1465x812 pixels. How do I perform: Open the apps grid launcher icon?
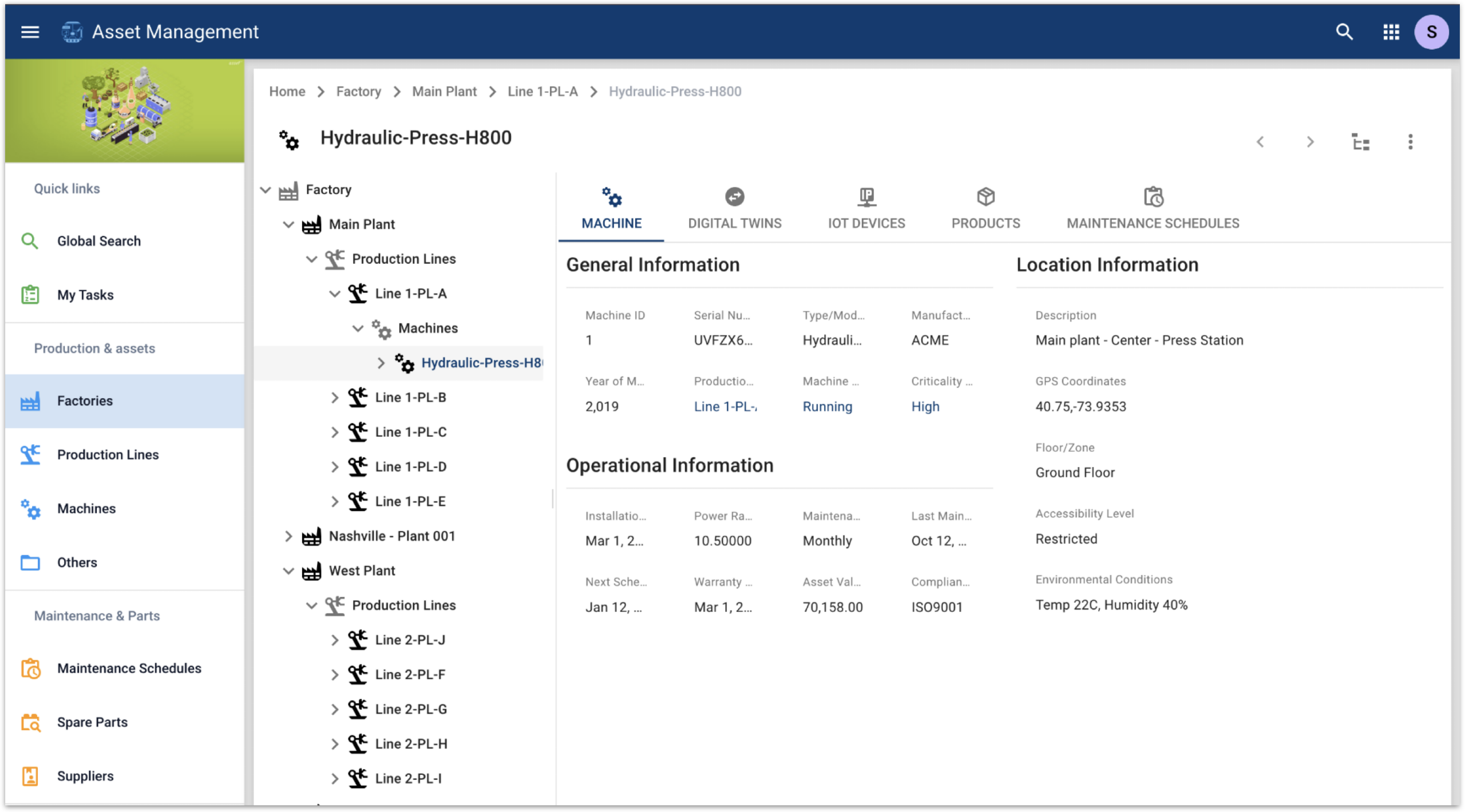point(1391,32)
